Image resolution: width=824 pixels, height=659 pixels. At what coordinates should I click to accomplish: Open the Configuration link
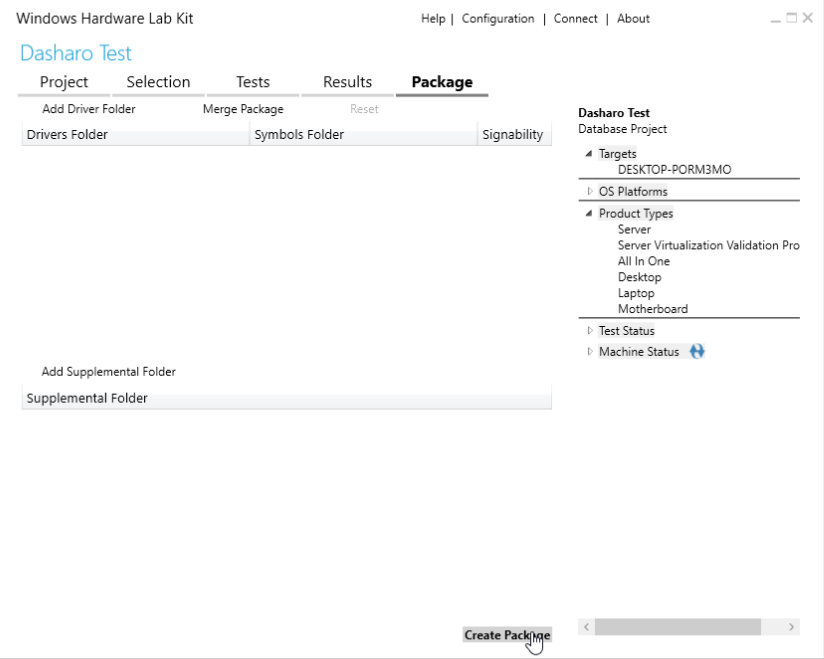point(498,19)
